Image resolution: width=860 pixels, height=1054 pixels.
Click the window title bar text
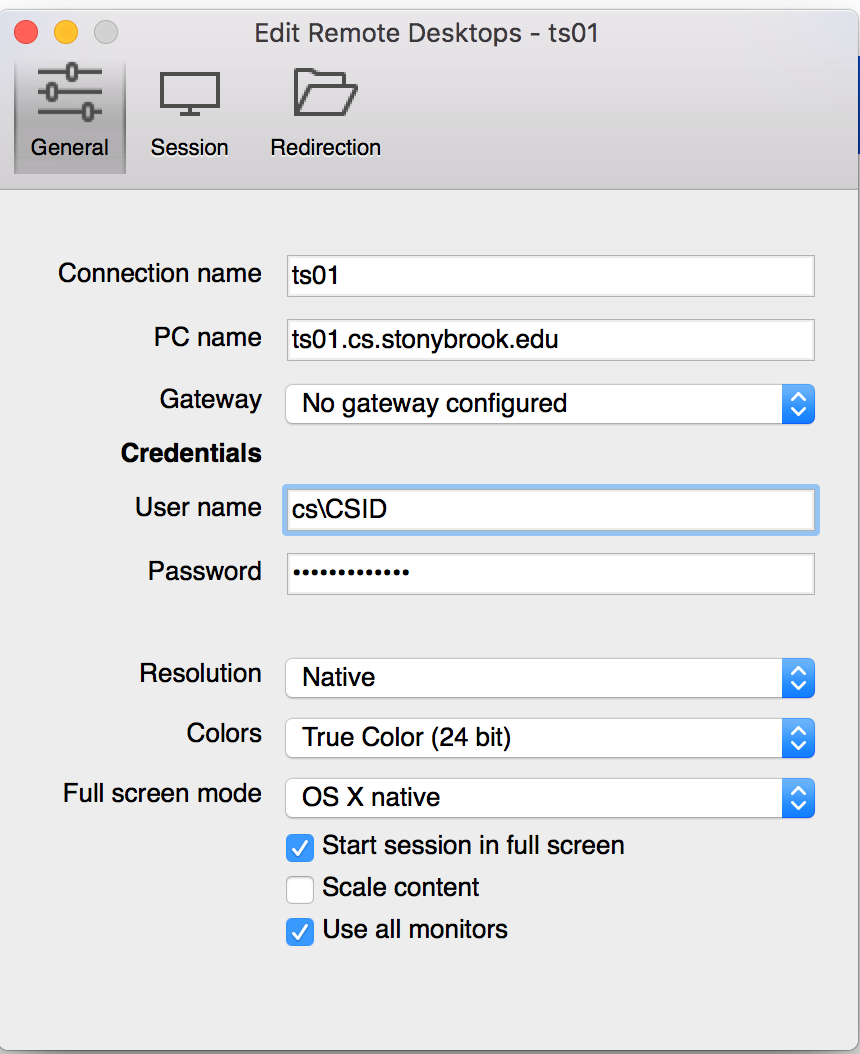[426, 33]
